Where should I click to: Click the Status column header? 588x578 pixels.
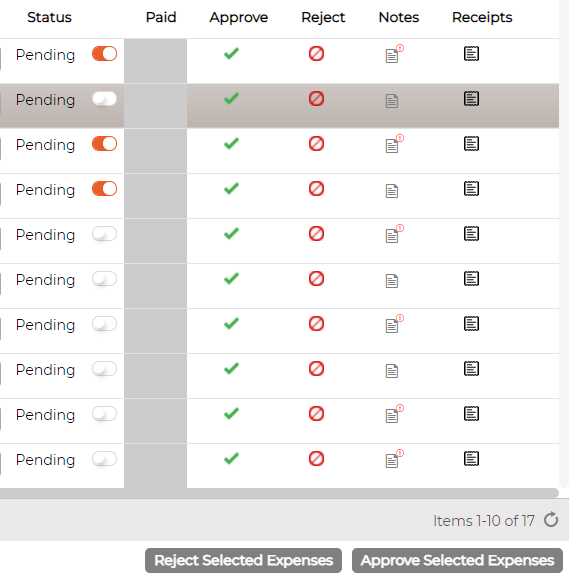pyautogui.click(x=49, y=17)
